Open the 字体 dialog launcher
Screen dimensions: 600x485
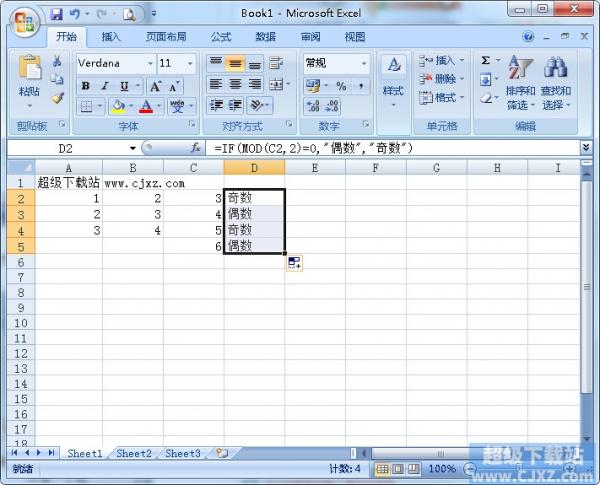[192, 124]
